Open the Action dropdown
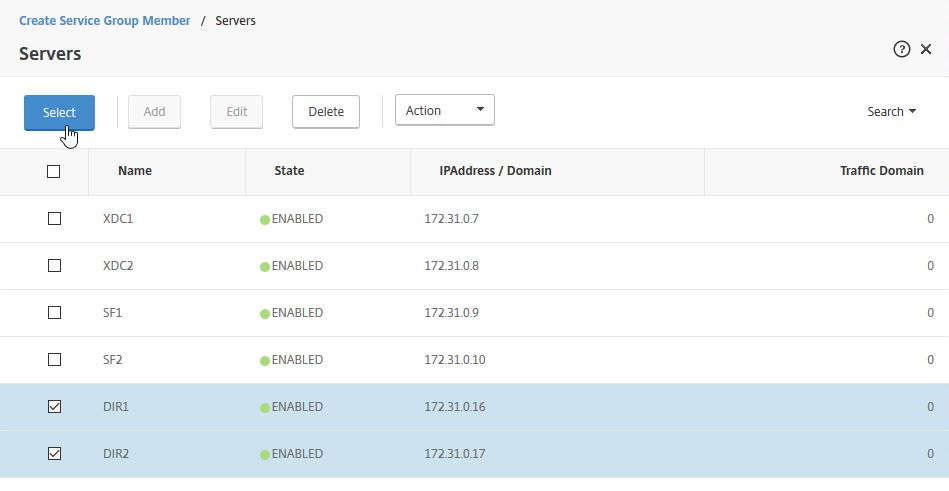 pyautogui.click(x=445, y=110)
